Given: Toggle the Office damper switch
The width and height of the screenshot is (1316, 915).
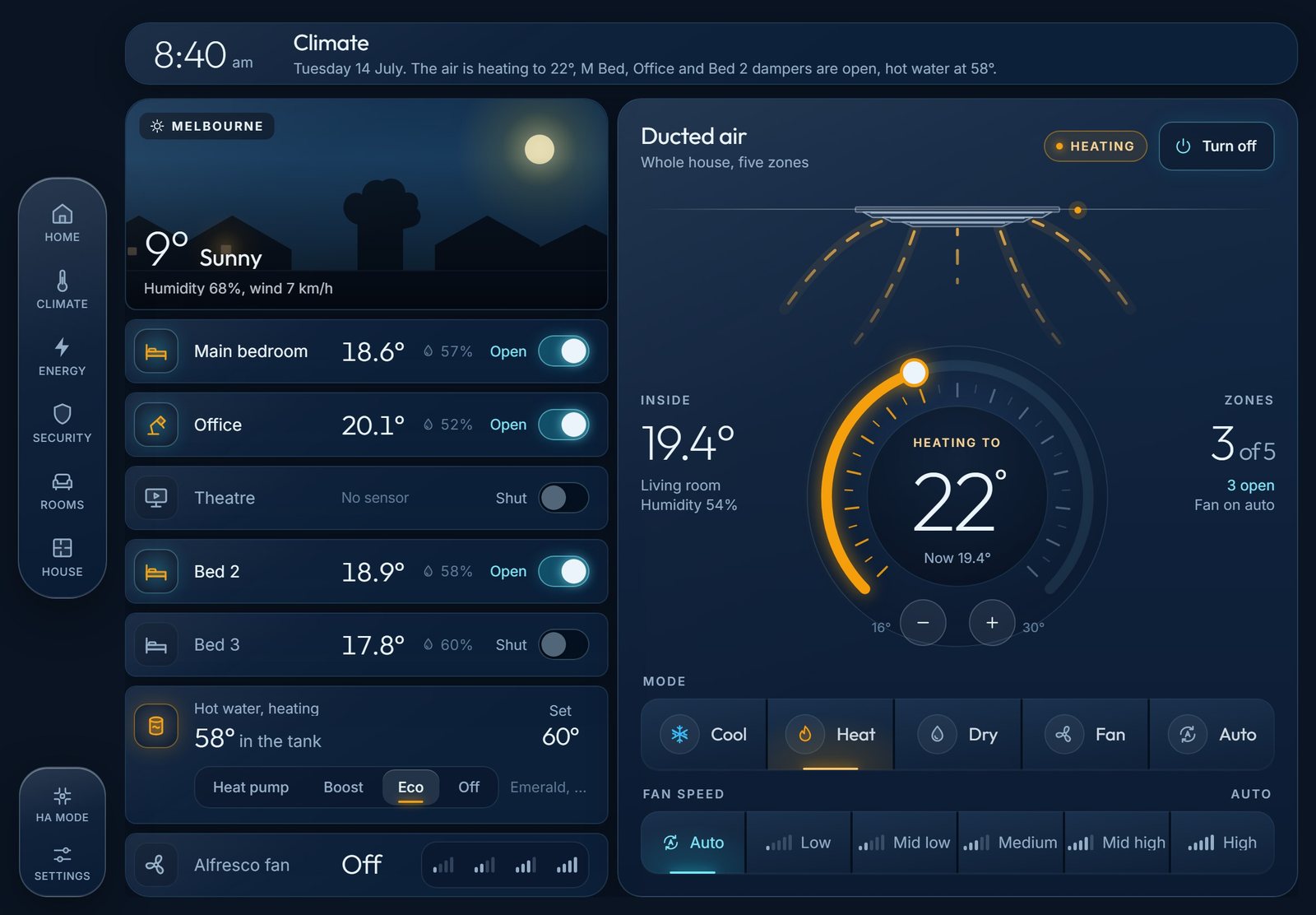Looking at the screenshot, I should [x=563, y=425].
